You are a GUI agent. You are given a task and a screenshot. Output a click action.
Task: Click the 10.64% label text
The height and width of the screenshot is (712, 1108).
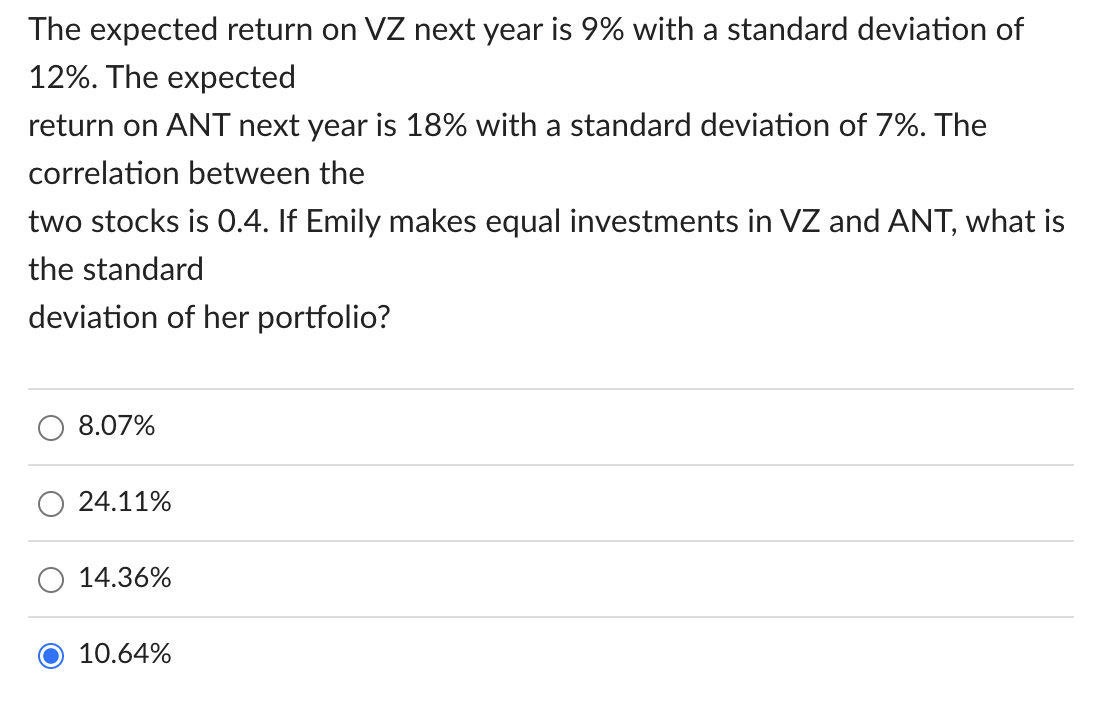(125, 655)
